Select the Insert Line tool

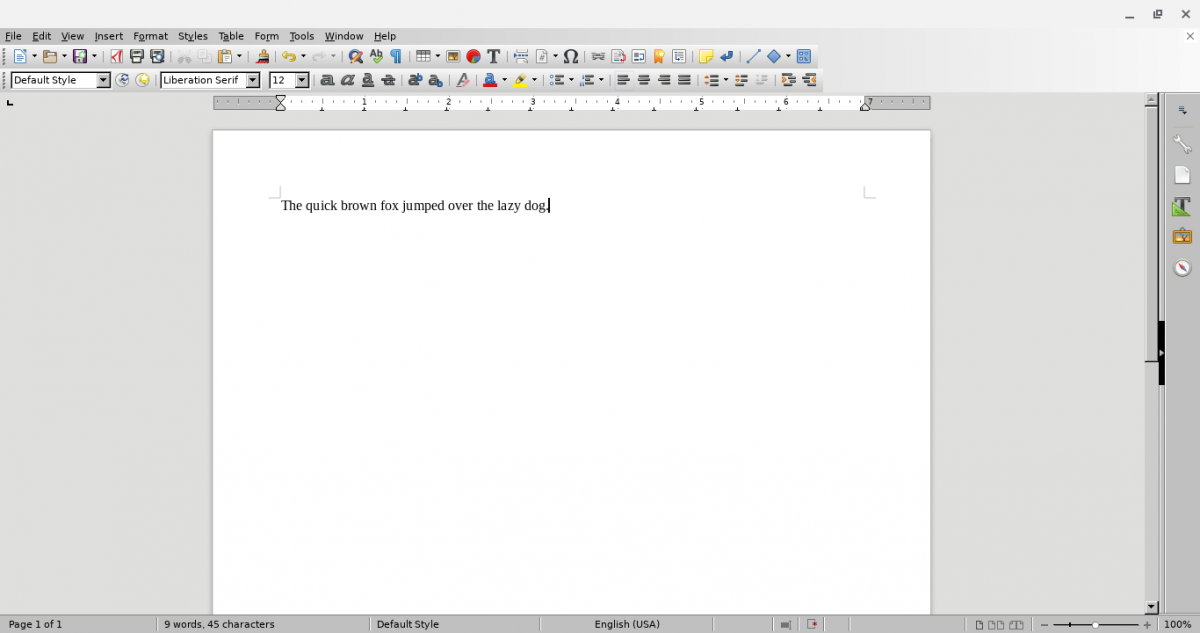754,57
